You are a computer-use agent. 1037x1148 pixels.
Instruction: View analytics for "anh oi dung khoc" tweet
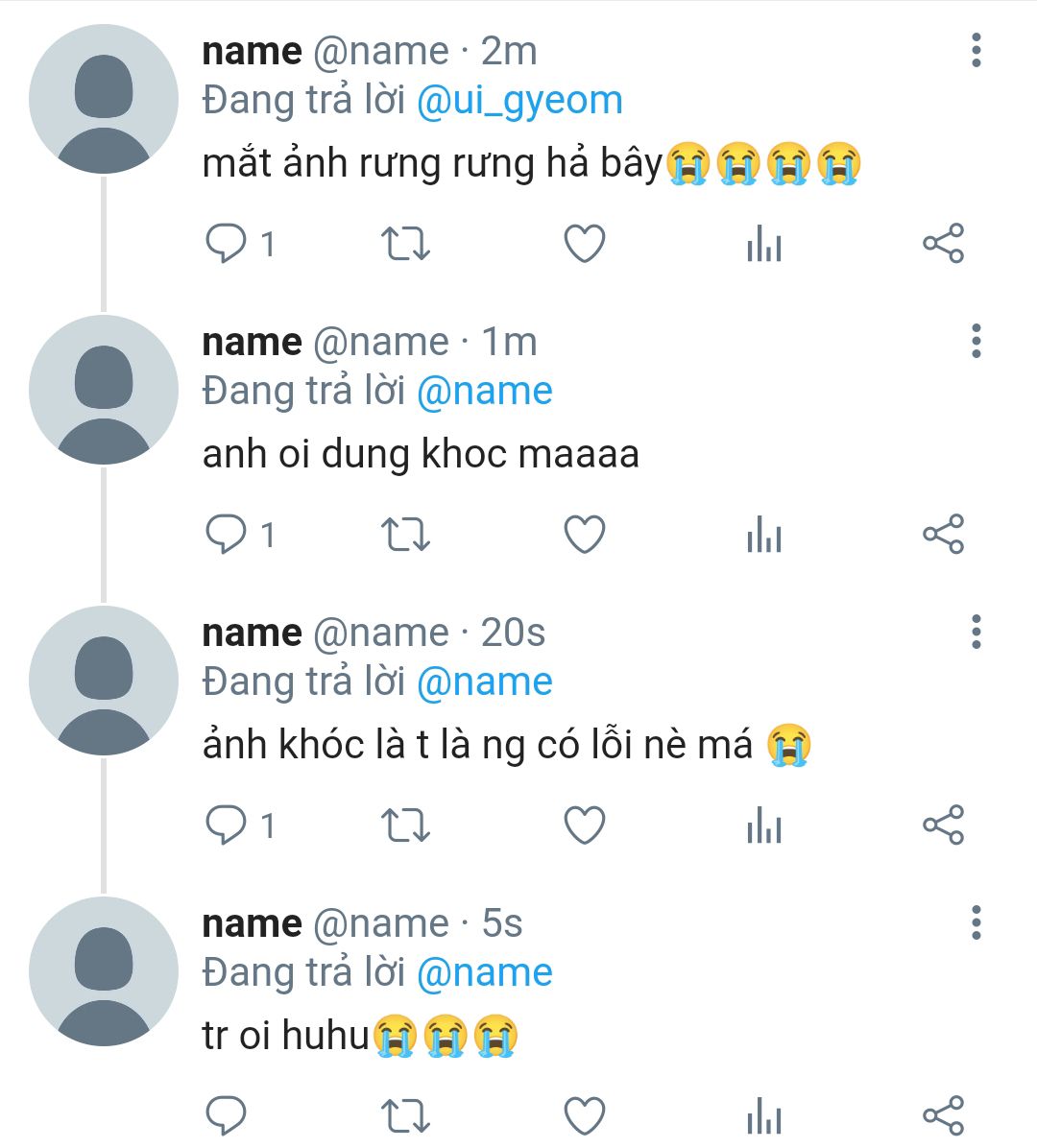tap(764, 535)
